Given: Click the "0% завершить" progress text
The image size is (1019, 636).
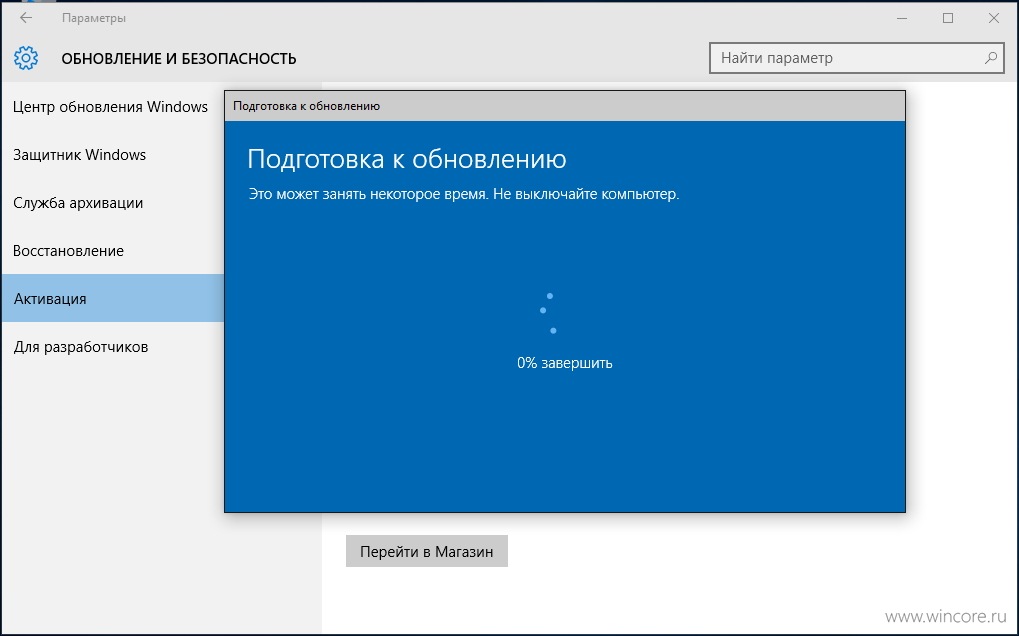Looking at the screenshot, I should click(x=565, y=363).
